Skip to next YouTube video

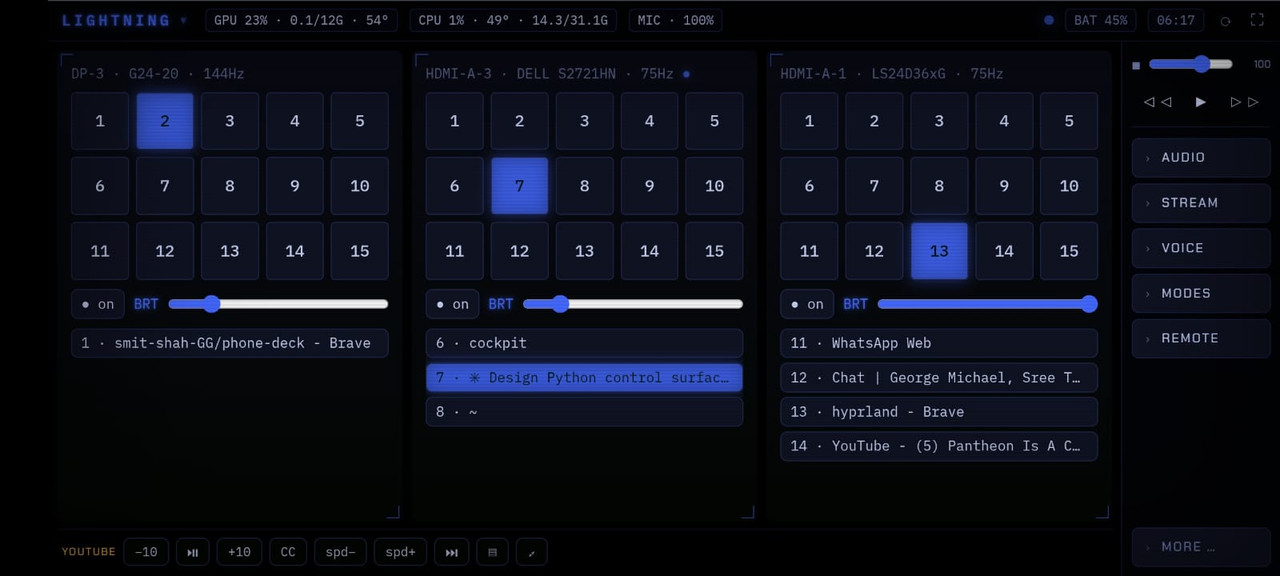coord(451,552)
